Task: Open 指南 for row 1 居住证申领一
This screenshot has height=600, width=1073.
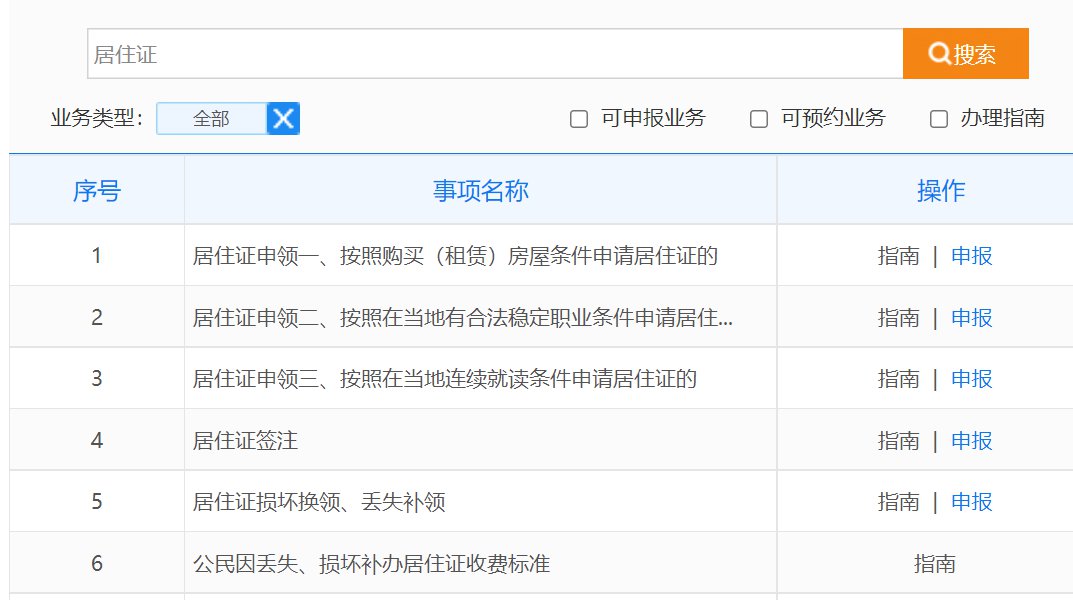Action: click(x=898, y=256)
